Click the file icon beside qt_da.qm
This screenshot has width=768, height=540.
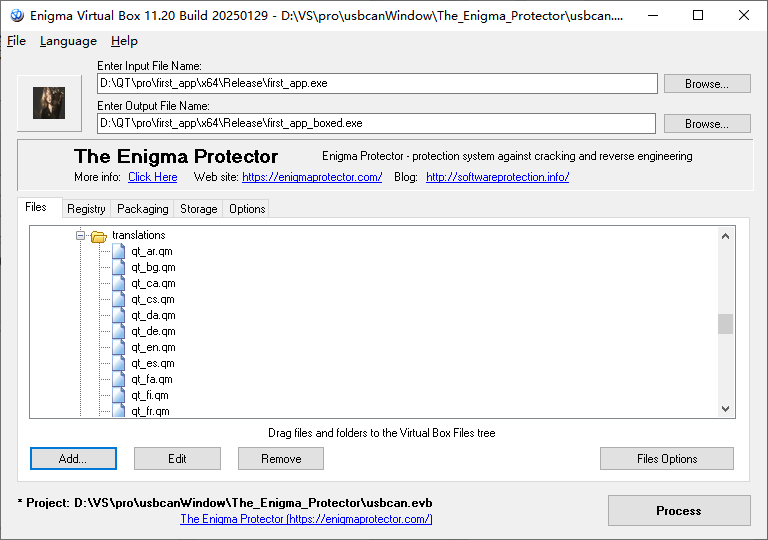coord(119,316)
